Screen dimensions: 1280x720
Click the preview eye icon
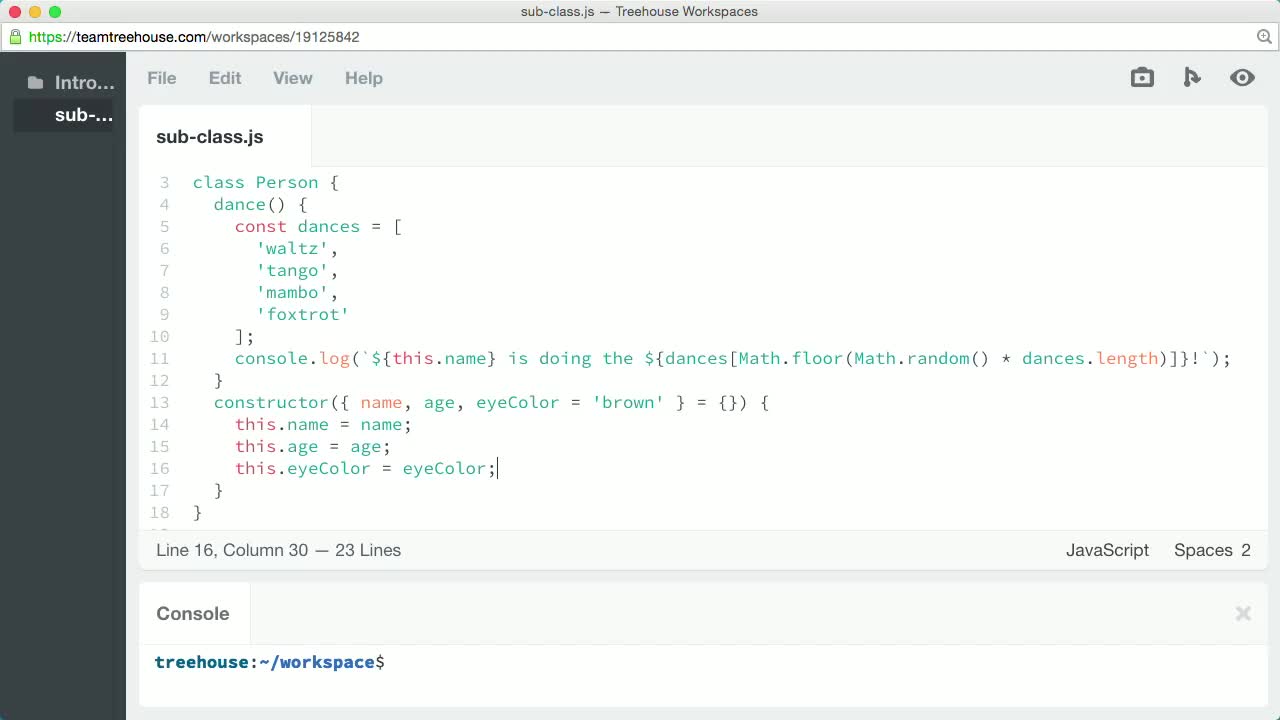coord(1242,77)
